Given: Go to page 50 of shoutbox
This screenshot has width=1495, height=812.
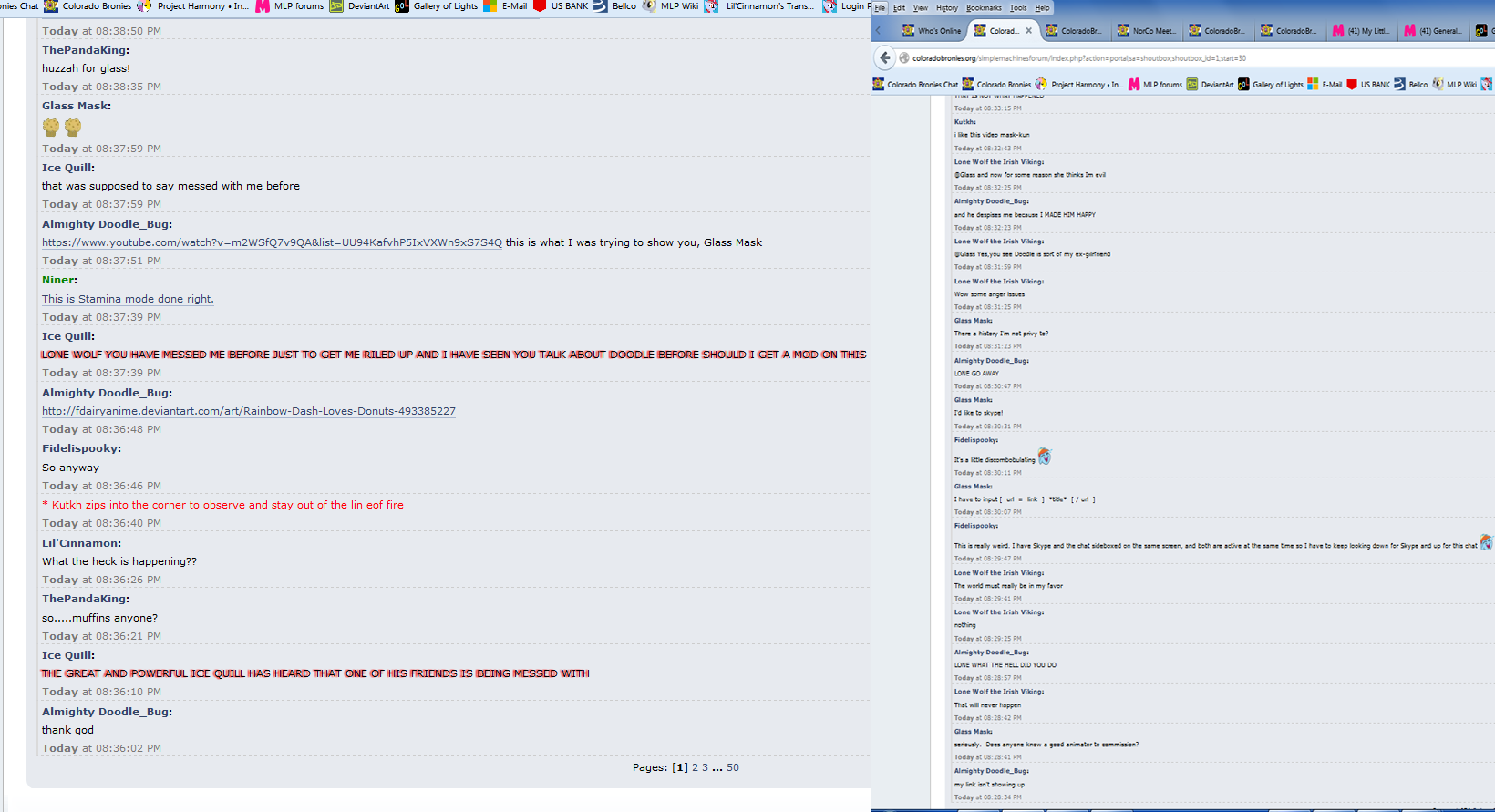Looking at the screenshot, I should click(733, 767).
